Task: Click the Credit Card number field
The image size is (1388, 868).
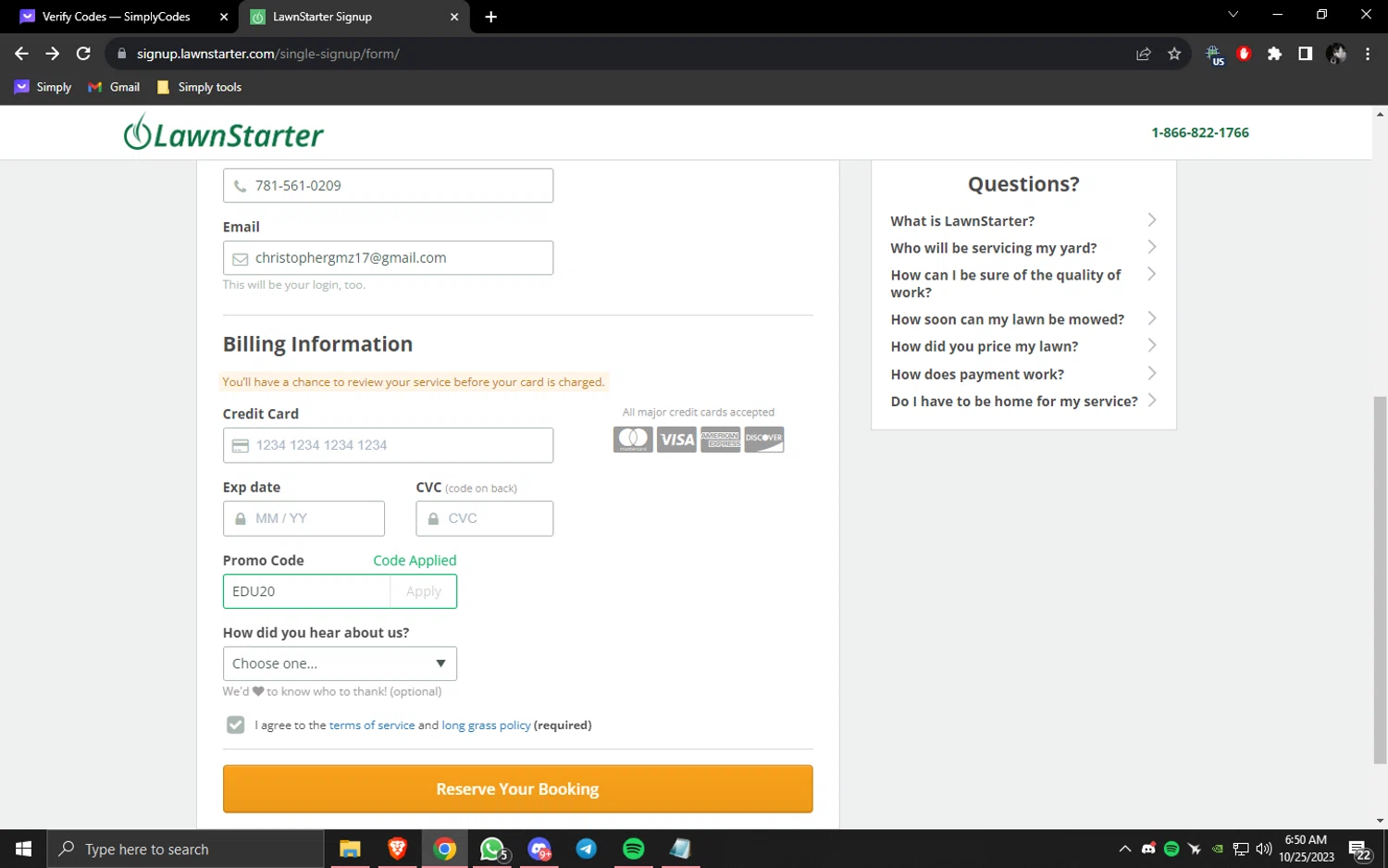Action: 388,445
